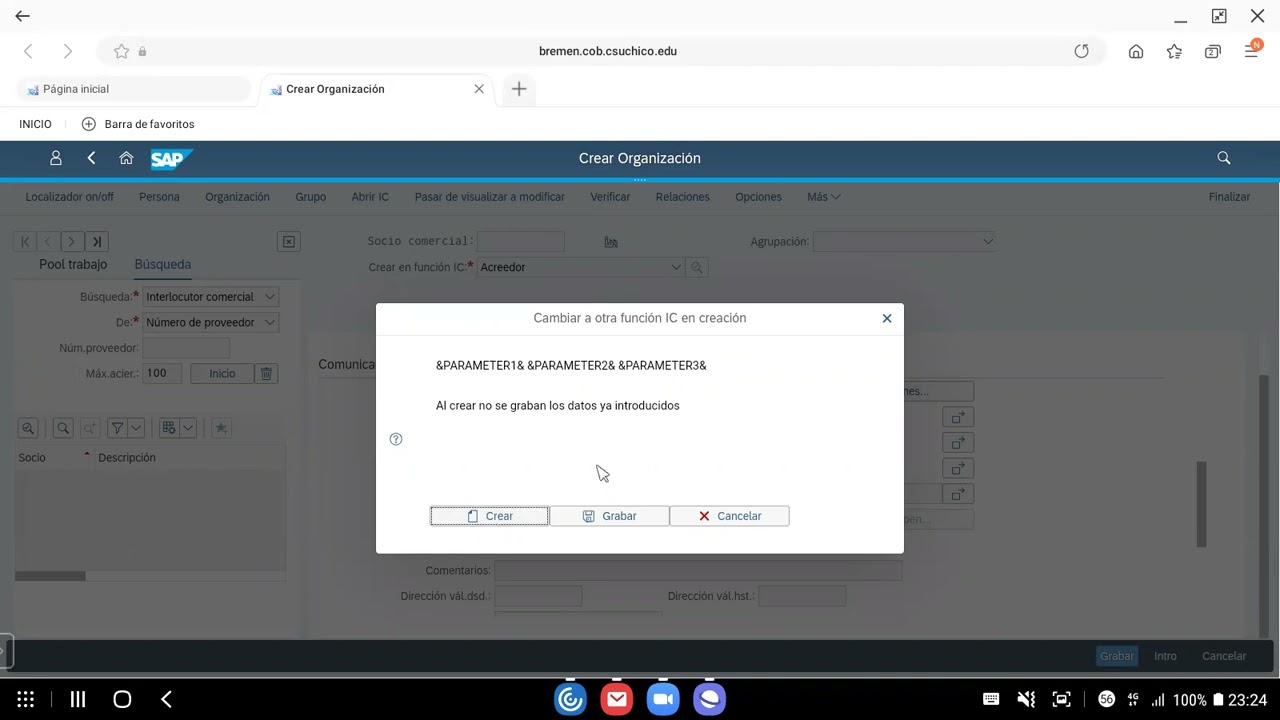Go back with the SAP header arrow
The height and width of the screenshot is (720, 1280).
click(91, 158)
